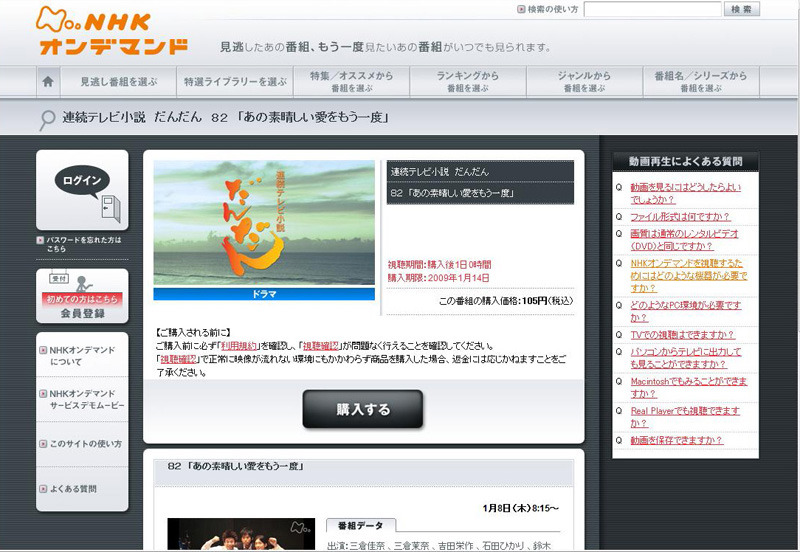
Task: Open パスワードを忘れた方はこちら link
Action: pyautogui.click(x=84, y=244)
